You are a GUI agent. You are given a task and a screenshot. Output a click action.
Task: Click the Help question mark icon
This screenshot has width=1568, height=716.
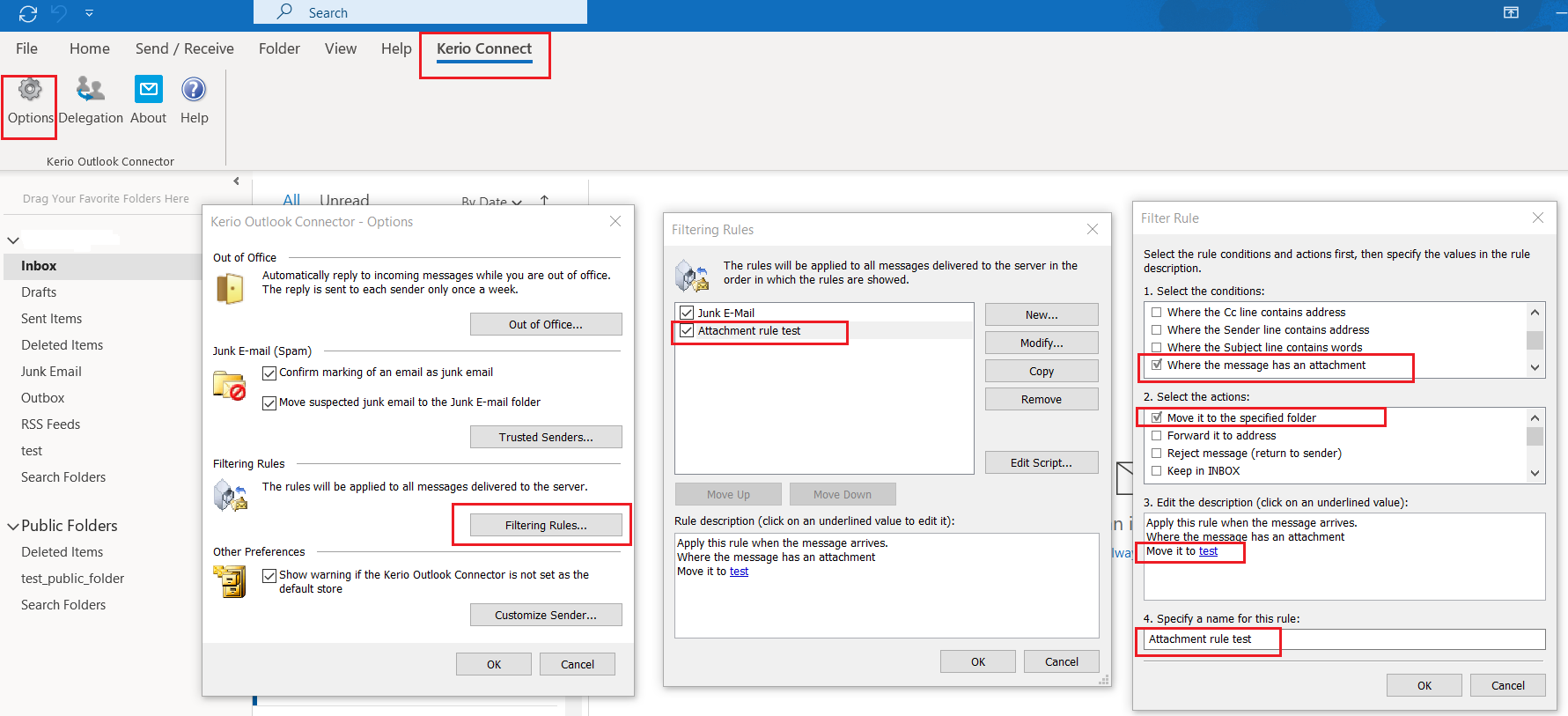coord(194,89)
